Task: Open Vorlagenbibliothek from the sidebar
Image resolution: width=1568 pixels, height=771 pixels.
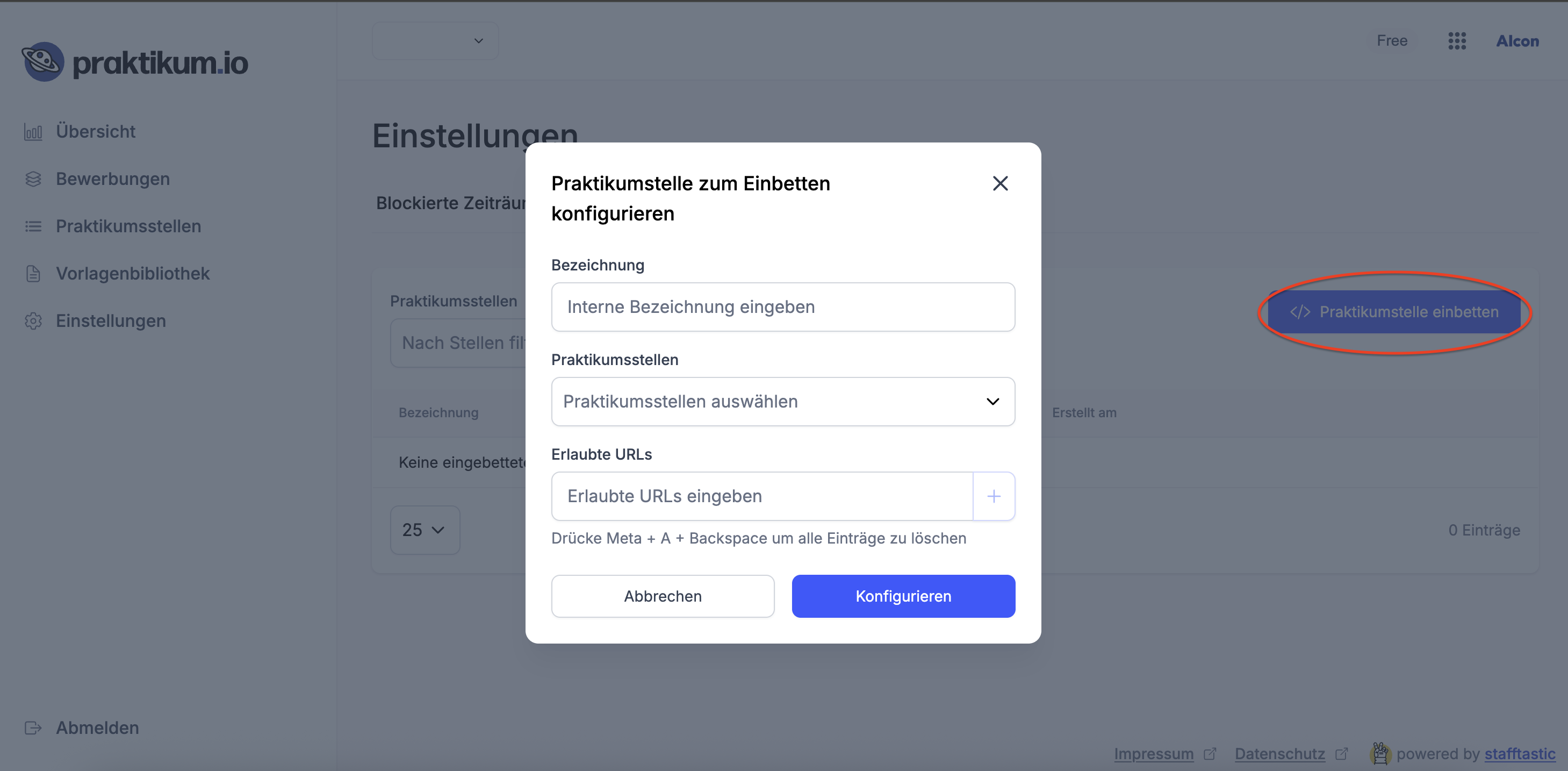Action: (x=132, y=273)
